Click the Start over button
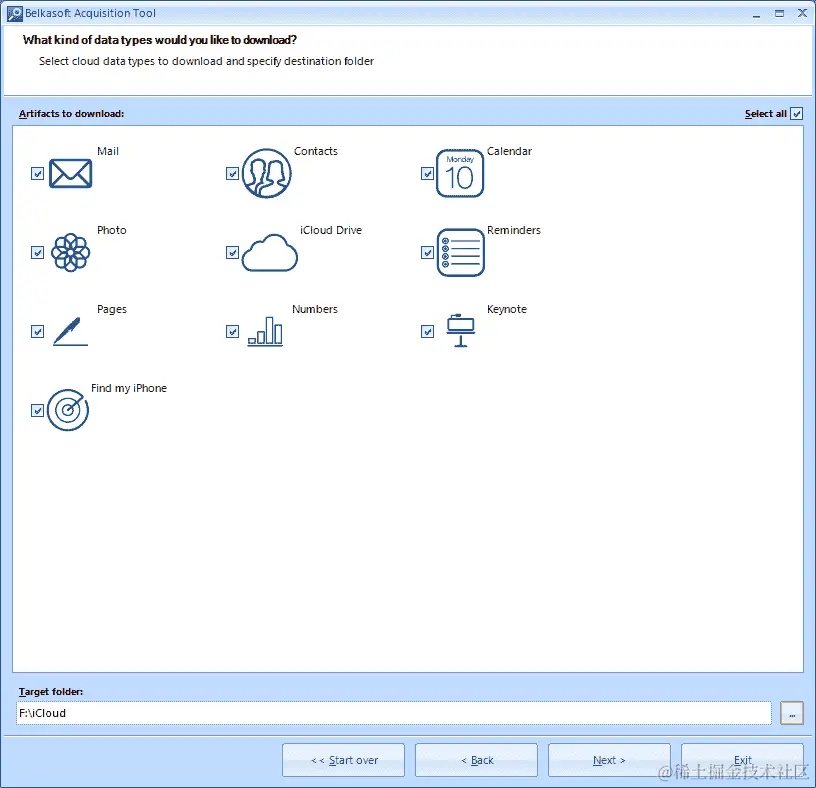This screenshot has height=788, width=816. coord(343,760)
